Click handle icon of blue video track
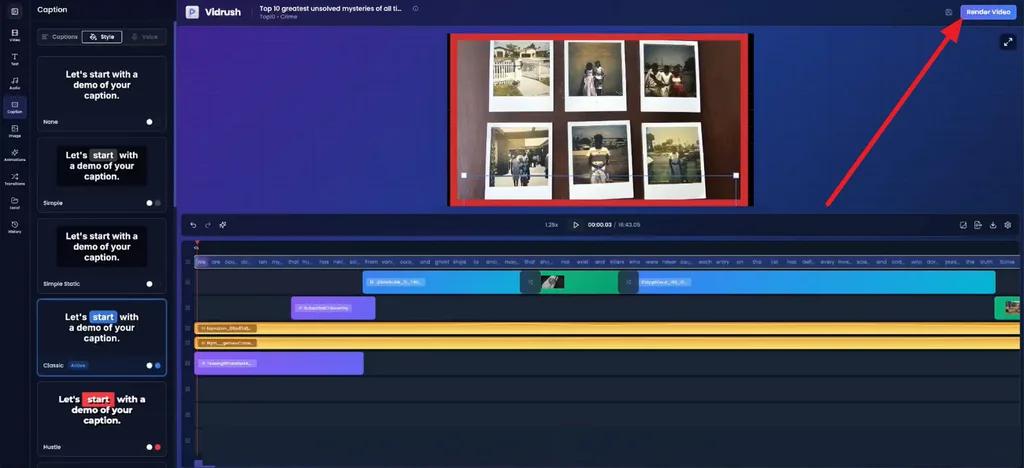Viewport: 1024px width, 468px height. (187, 282)
